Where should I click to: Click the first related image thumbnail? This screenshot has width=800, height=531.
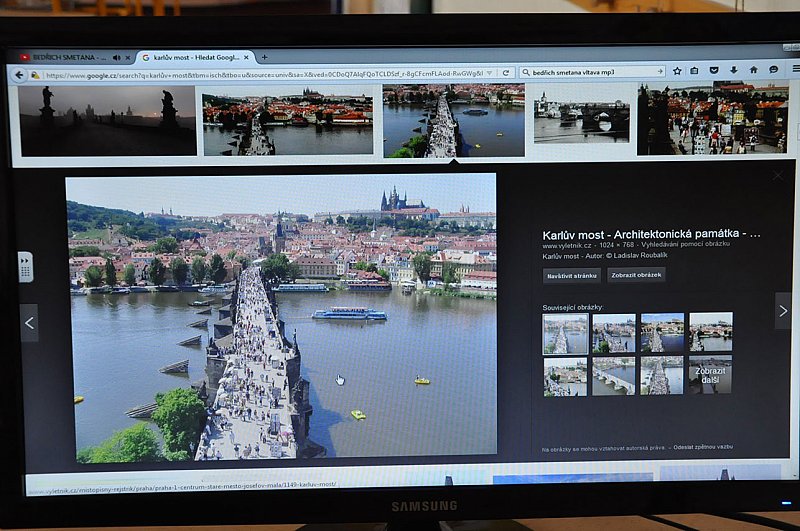tap(565, 333)
